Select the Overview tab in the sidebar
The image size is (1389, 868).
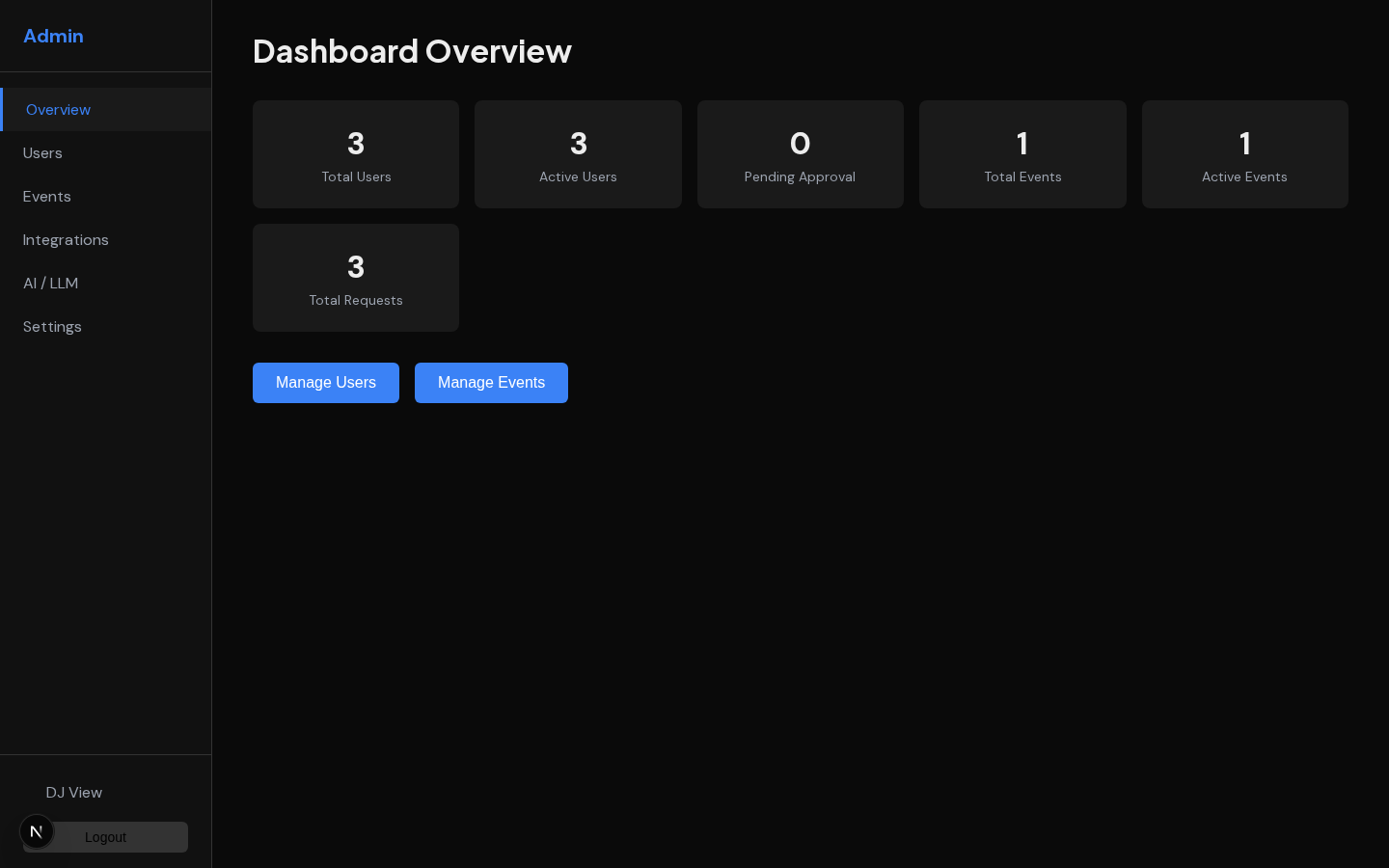pyautogui.click(x=58, y=110)
